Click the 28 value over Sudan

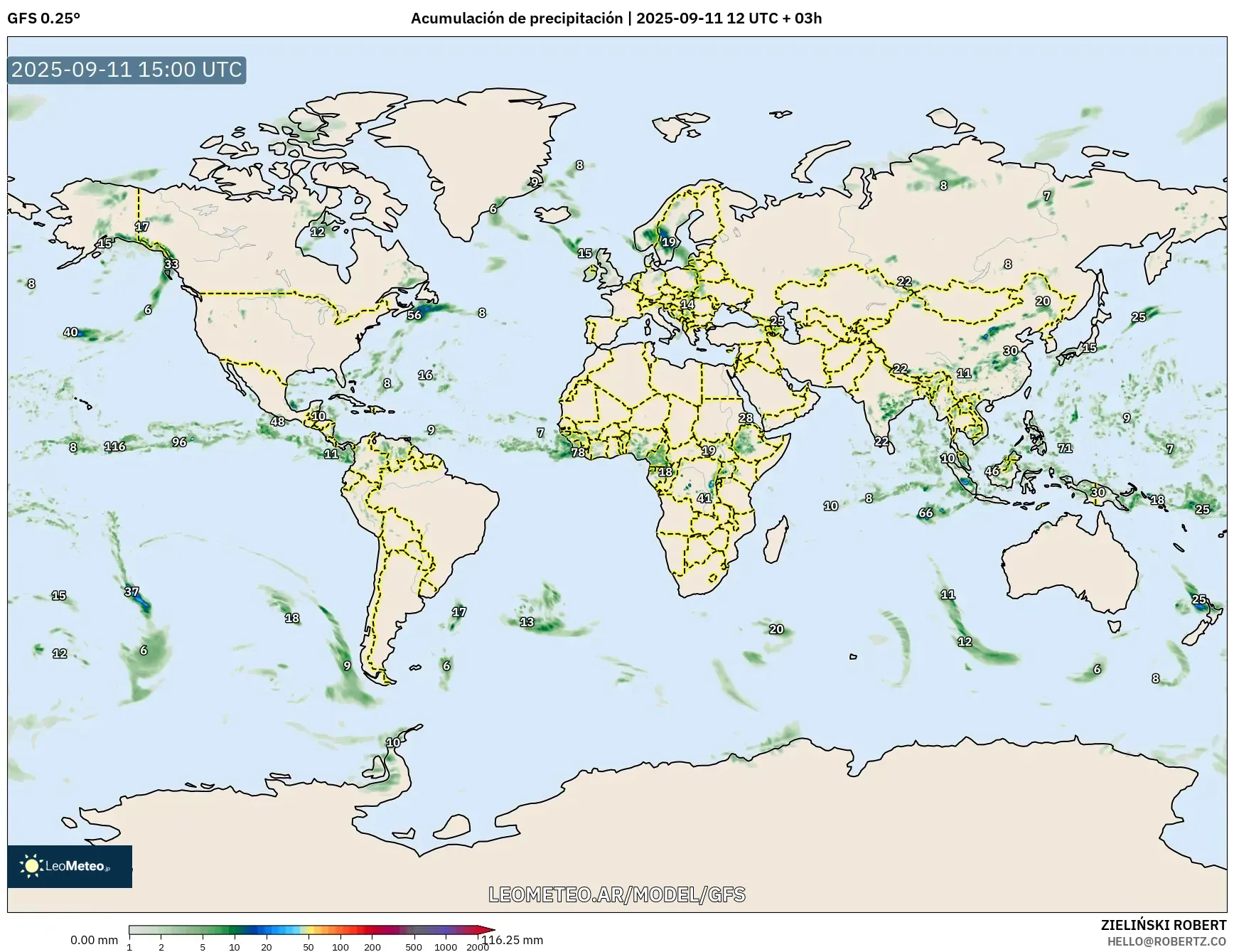click(746, 418)
